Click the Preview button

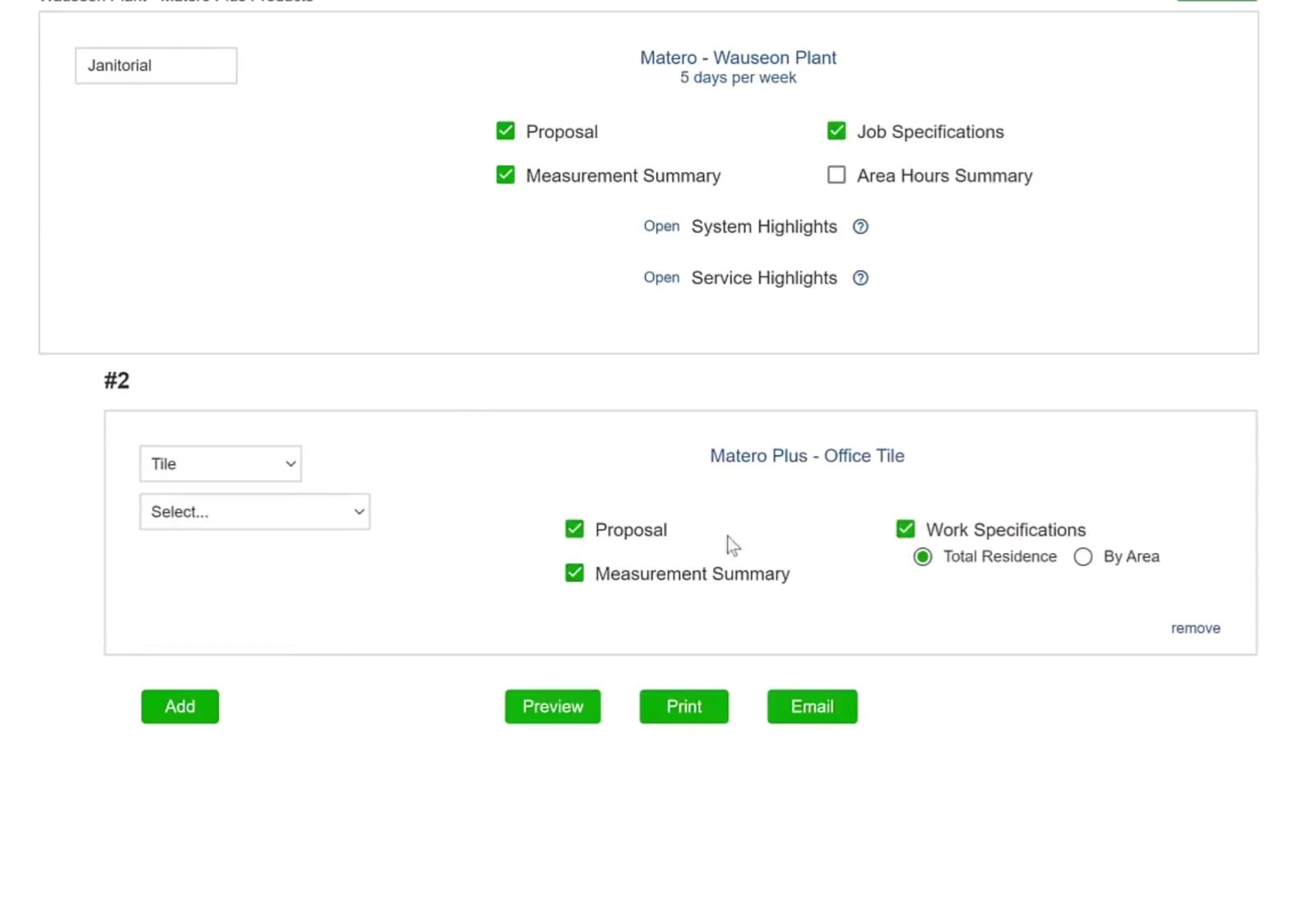coord(553,707)
